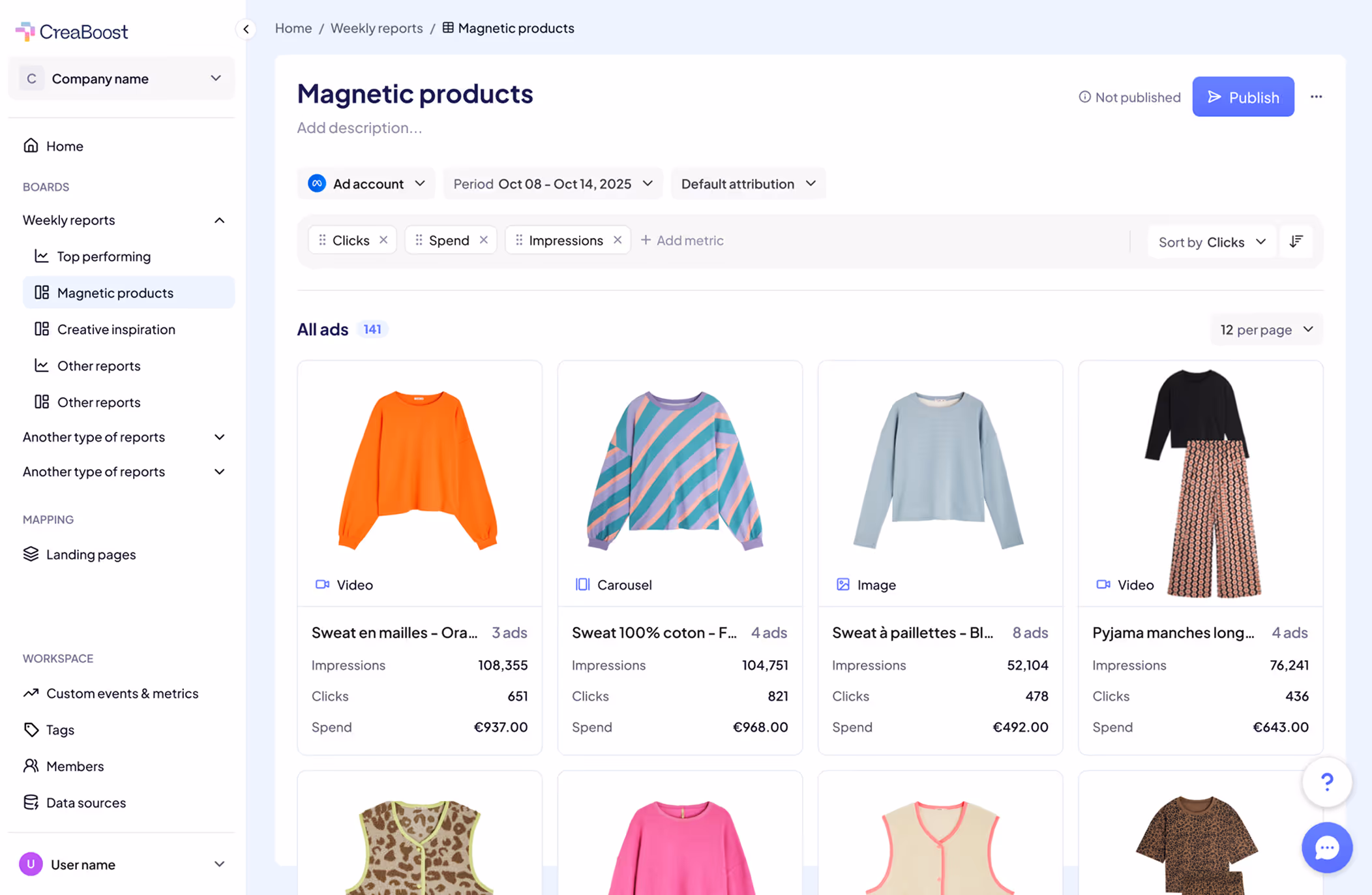Open the orange sweater ad thumbnail
Image resolution: width=1372 pixels, height=895 pixels.
coord(419,470)
